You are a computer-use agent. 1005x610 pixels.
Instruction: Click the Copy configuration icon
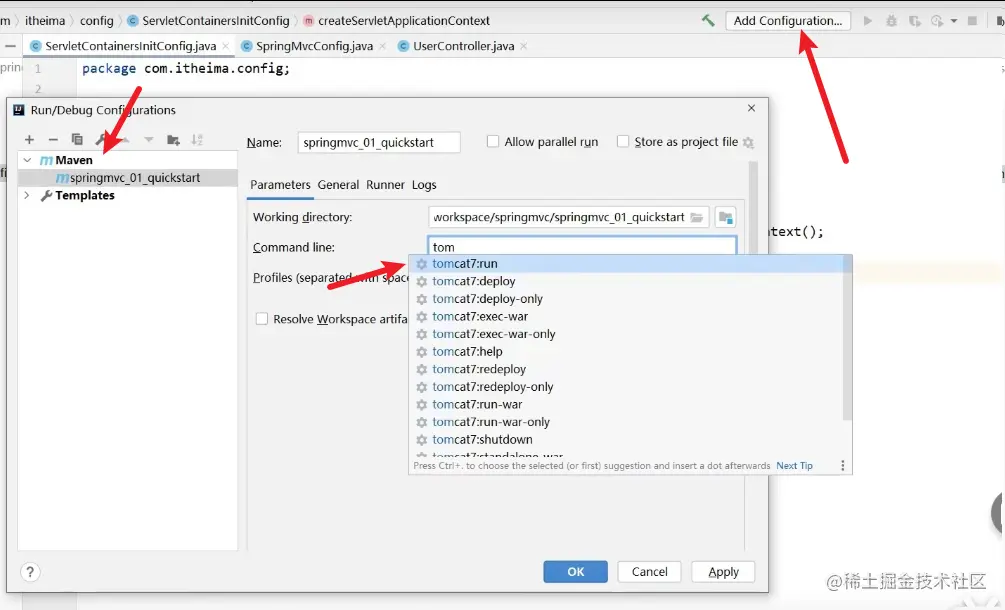pos(77,139)
